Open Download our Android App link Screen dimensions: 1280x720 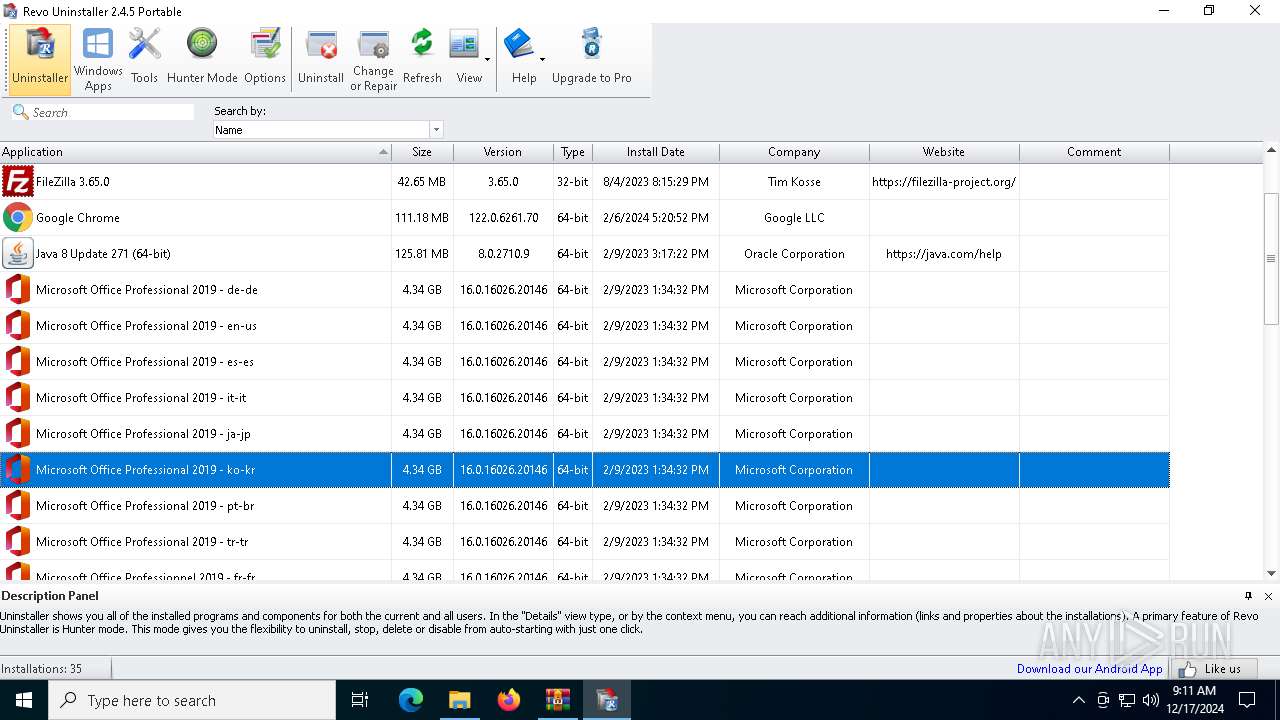[x=1089, y=669]
